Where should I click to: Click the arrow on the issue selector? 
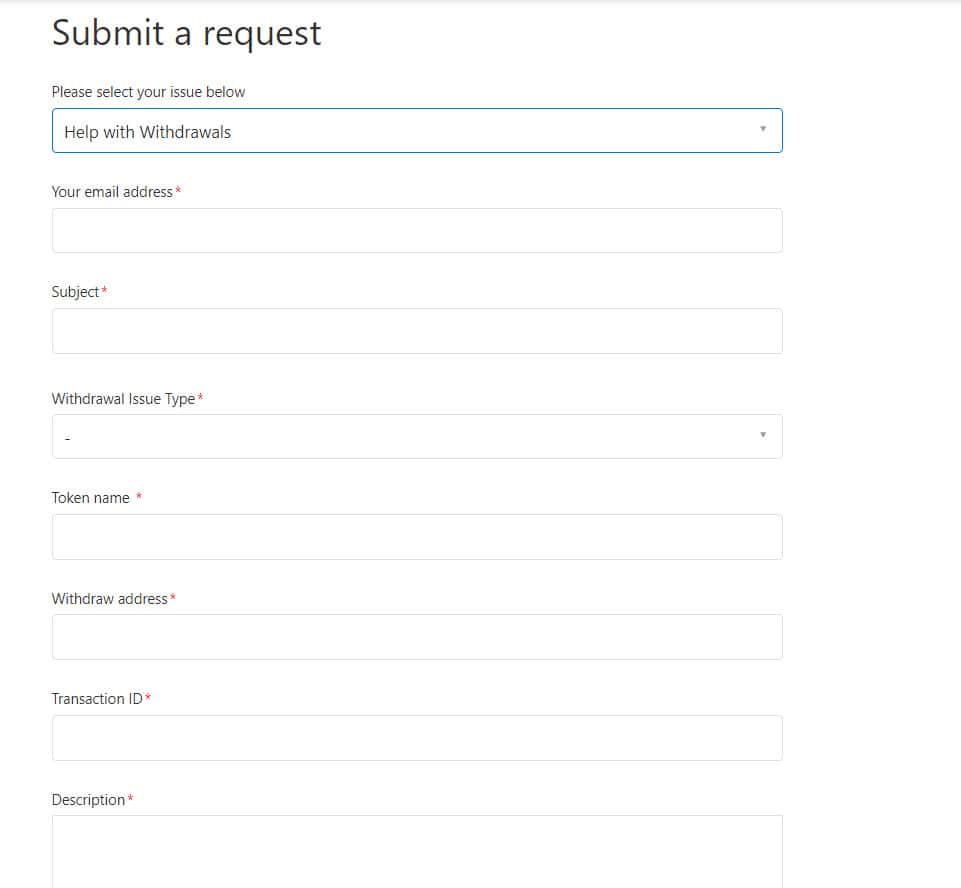tap(763, 130)
